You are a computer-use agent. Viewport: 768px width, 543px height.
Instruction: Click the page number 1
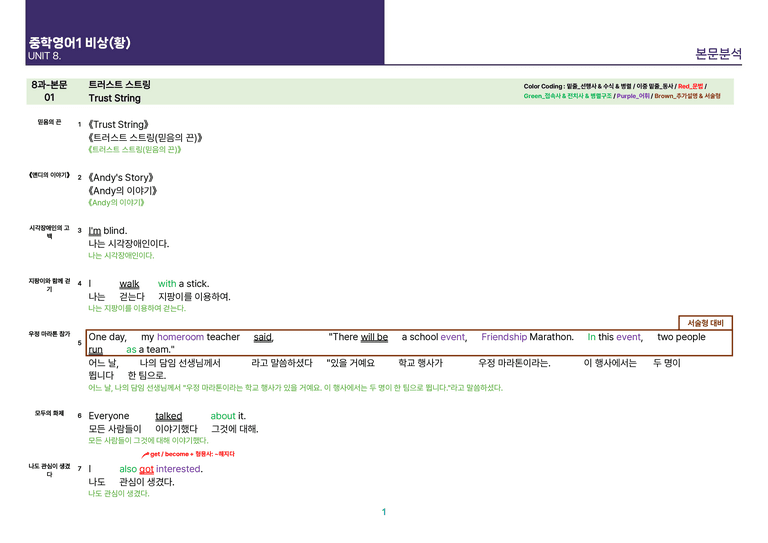[x=384, y=512]
